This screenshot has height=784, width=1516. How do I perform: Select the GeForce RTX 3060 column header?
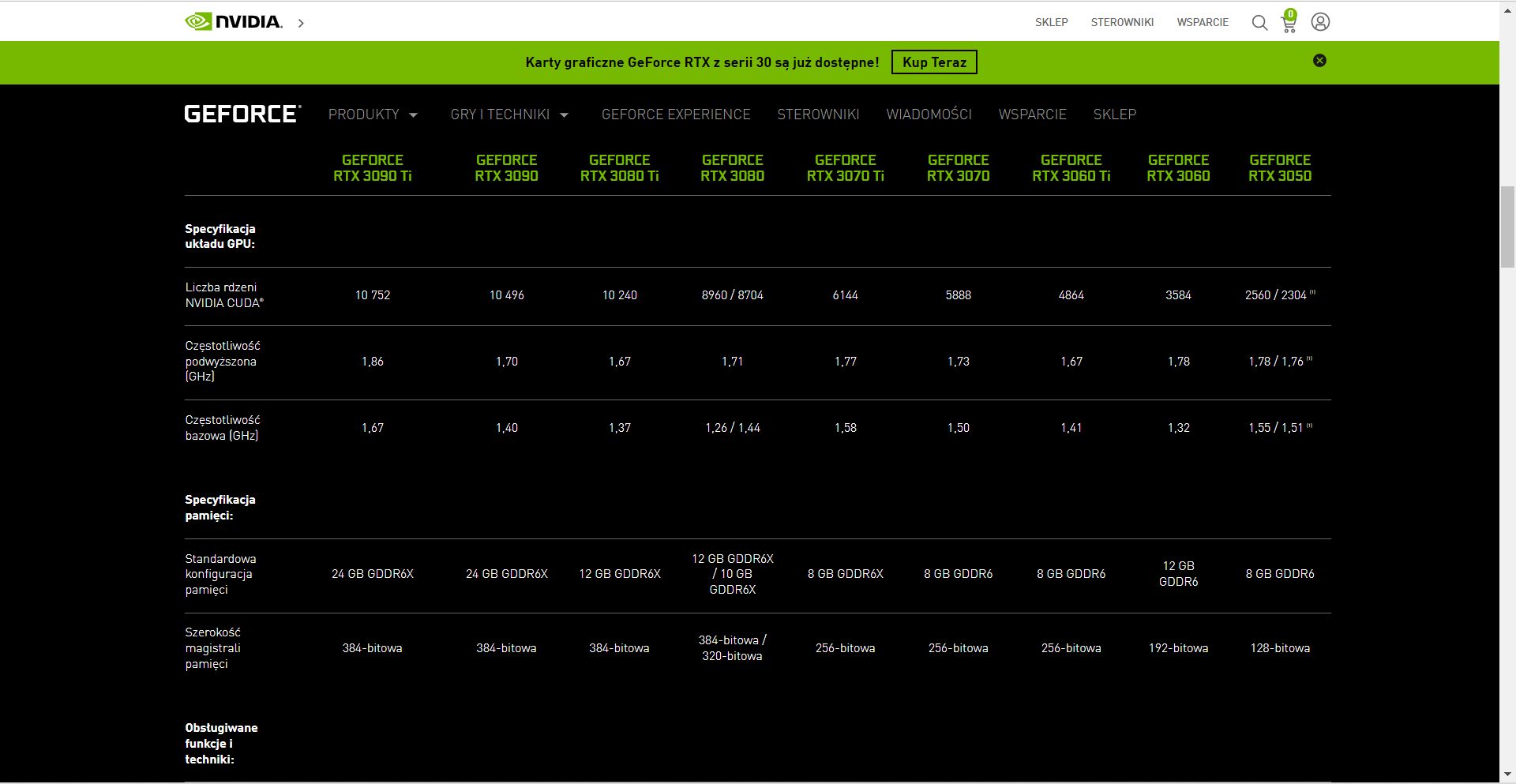[1178, 167]
